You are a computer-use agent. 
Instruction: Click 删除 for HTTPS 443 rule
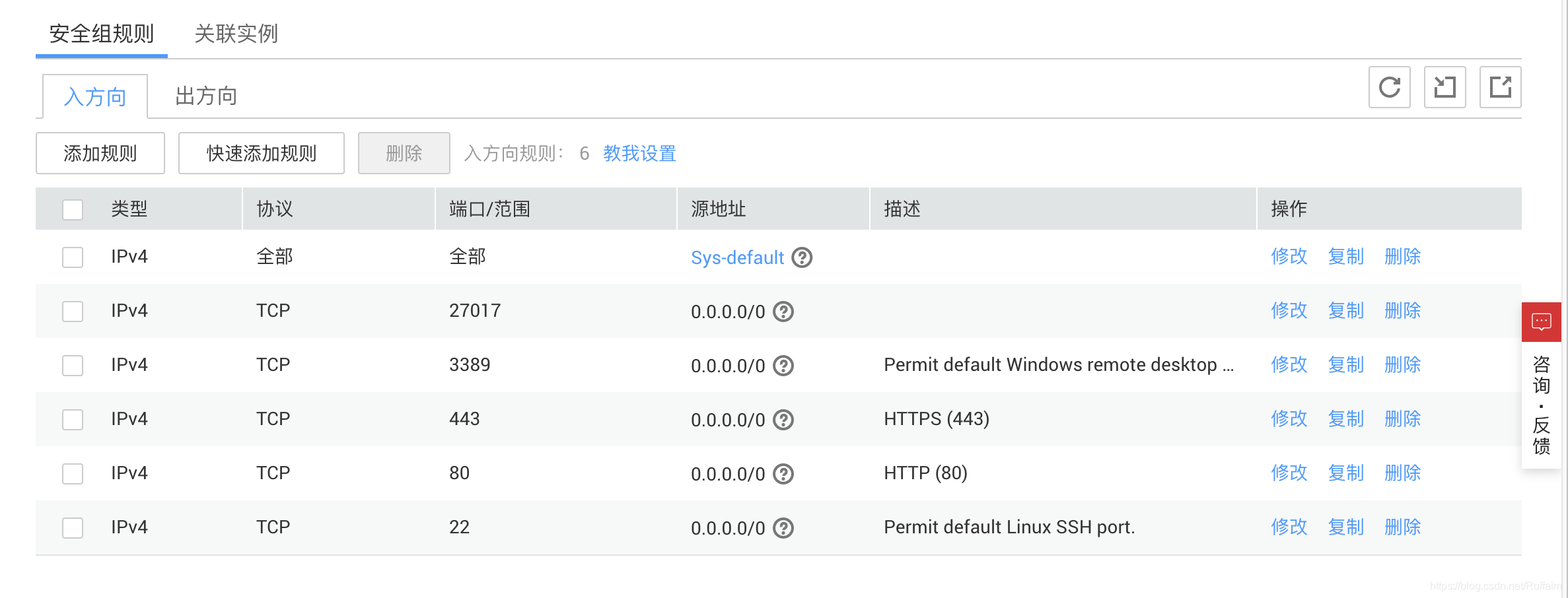click(1403, 419)
